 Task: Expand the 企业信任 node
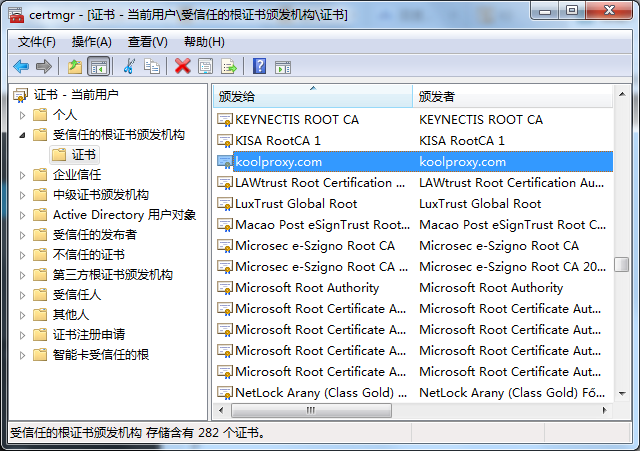tap(22, 176)
